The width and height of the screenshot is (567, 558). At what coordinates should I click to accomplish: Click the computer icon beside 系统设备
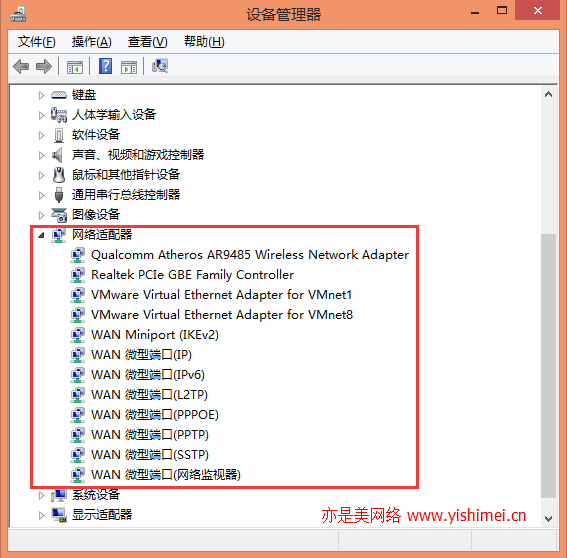click(59, 495)
